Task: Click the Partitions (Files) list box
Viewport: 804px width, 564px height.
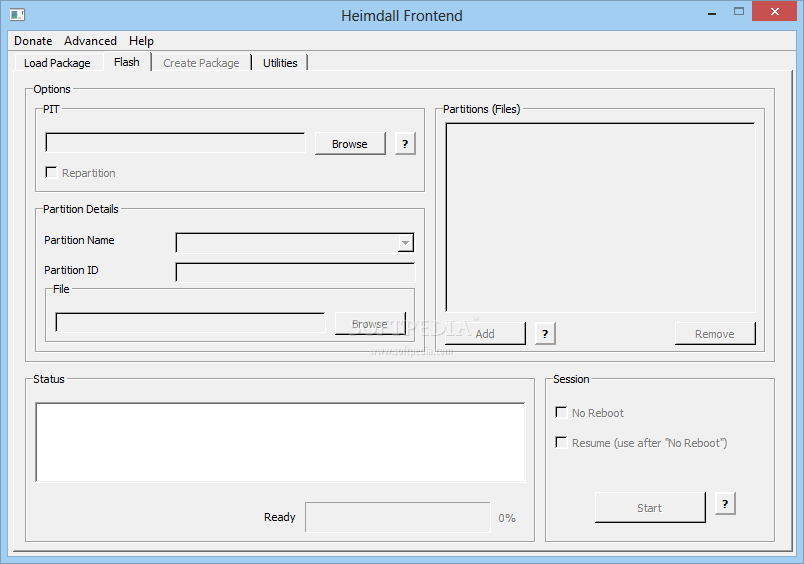Action: (600, 217)
